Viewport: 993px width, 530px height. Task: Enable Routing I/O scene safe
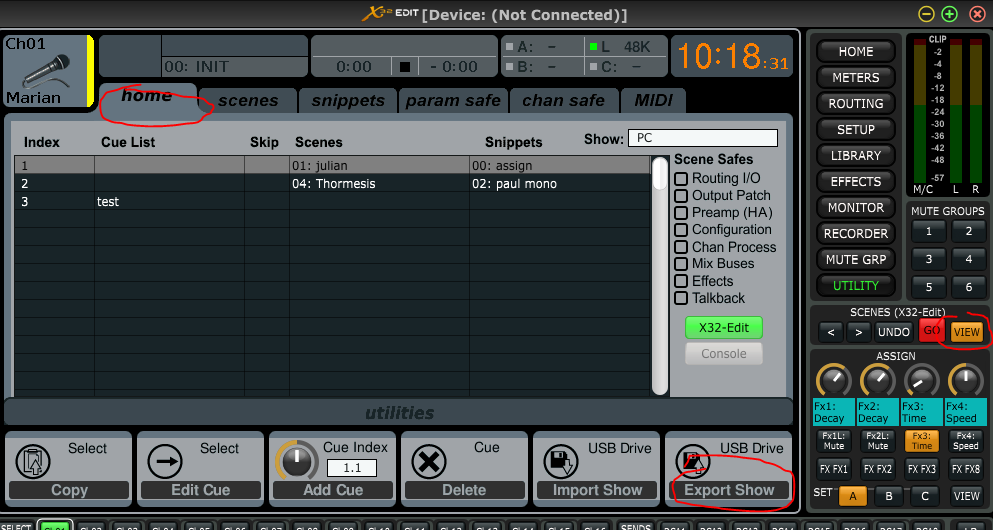pos(681,179)
